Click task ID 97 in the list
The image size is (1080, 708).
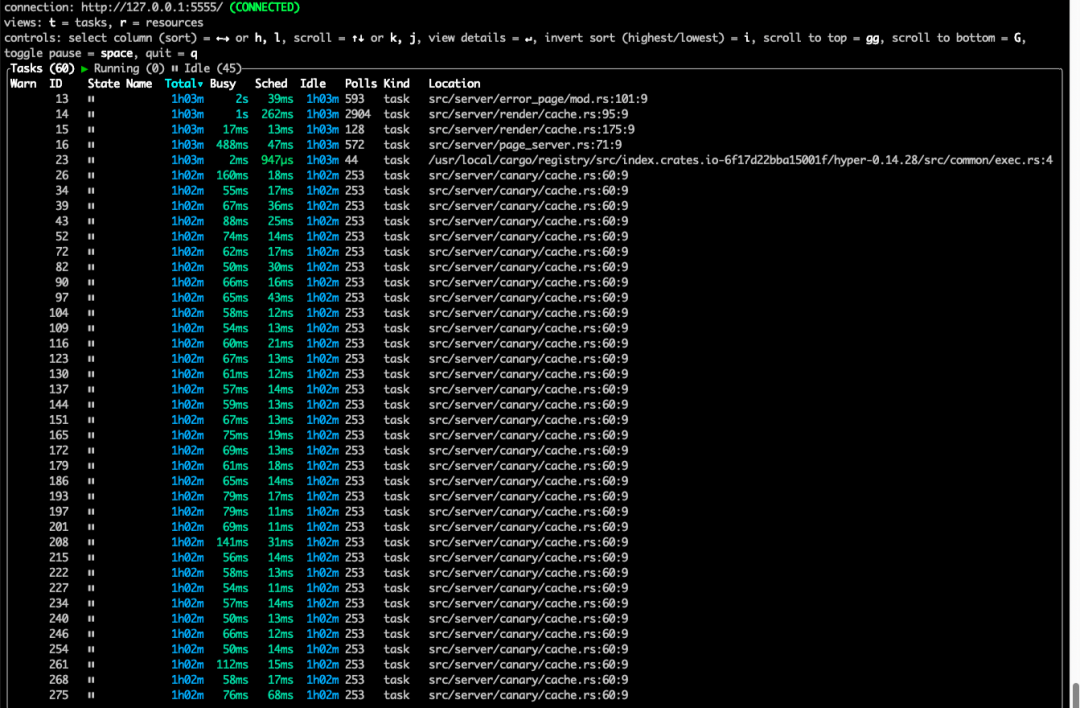[x=62, y=298]
